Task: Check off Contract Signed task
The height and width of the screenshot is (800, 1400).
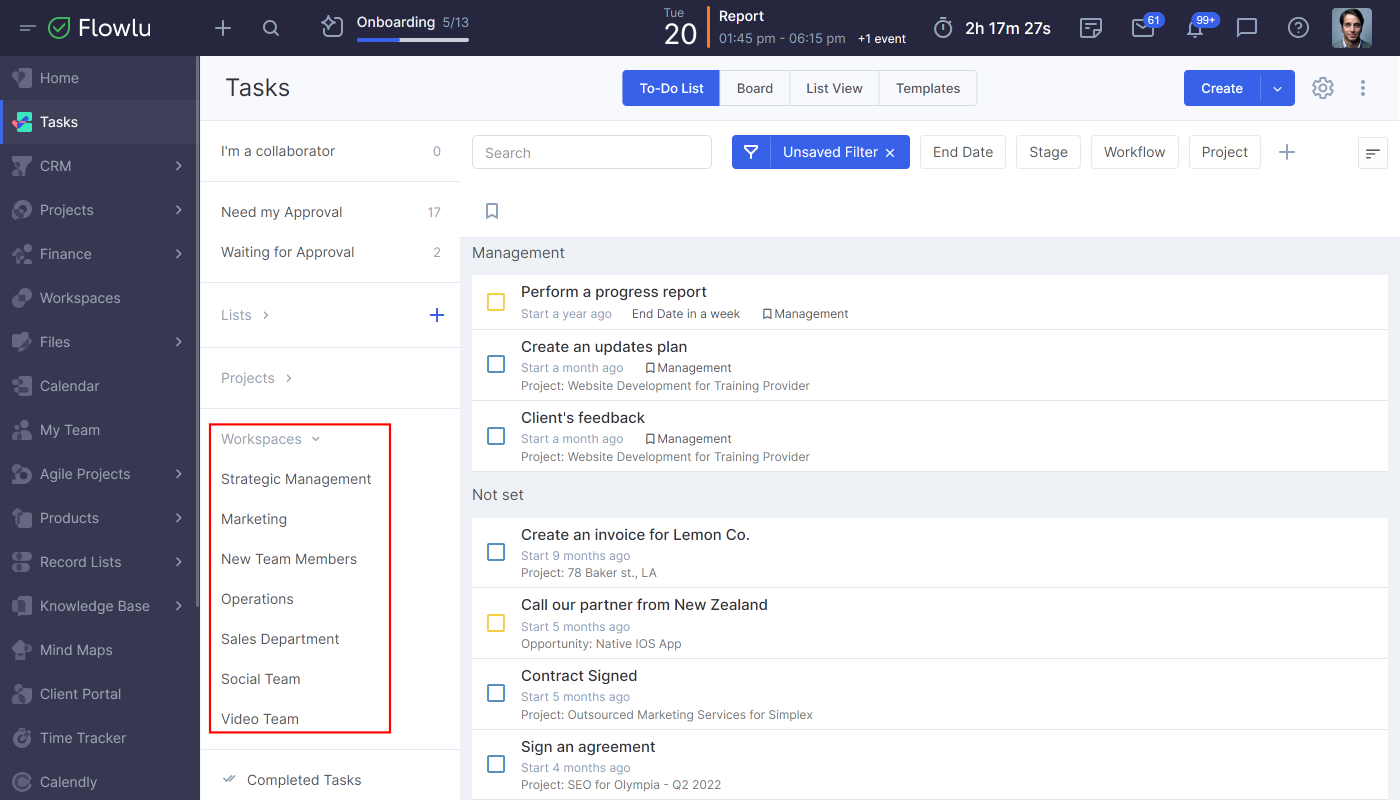Action: tap(496, 693)
